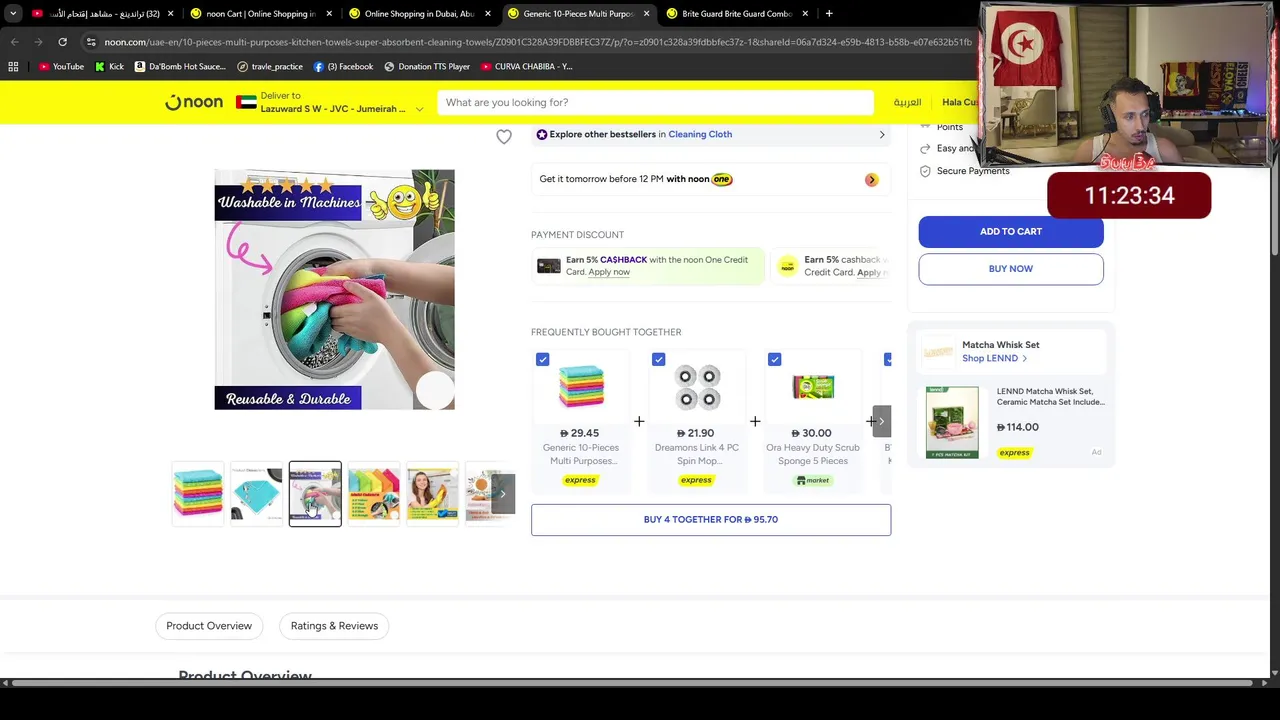The image size is (1280, 720).
Task: Click the express badge under Generic towels
Action: (x=580, y=480)
